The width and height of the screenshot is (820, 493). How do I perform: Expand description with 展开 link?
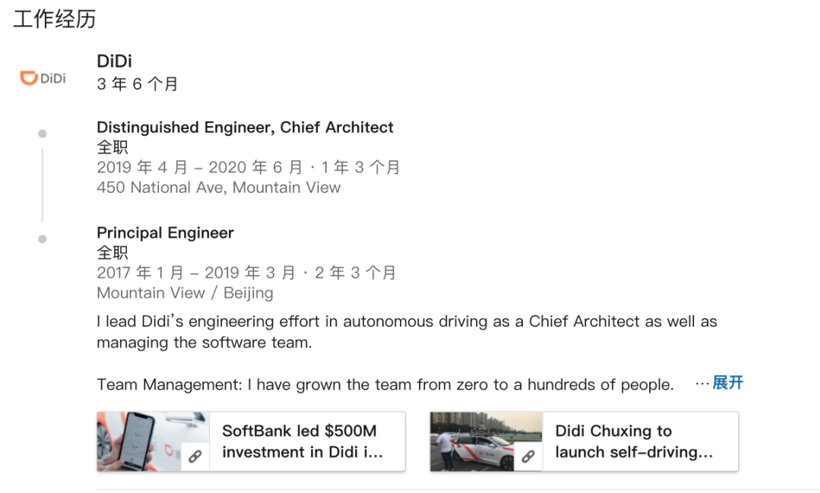click(727, 383)
